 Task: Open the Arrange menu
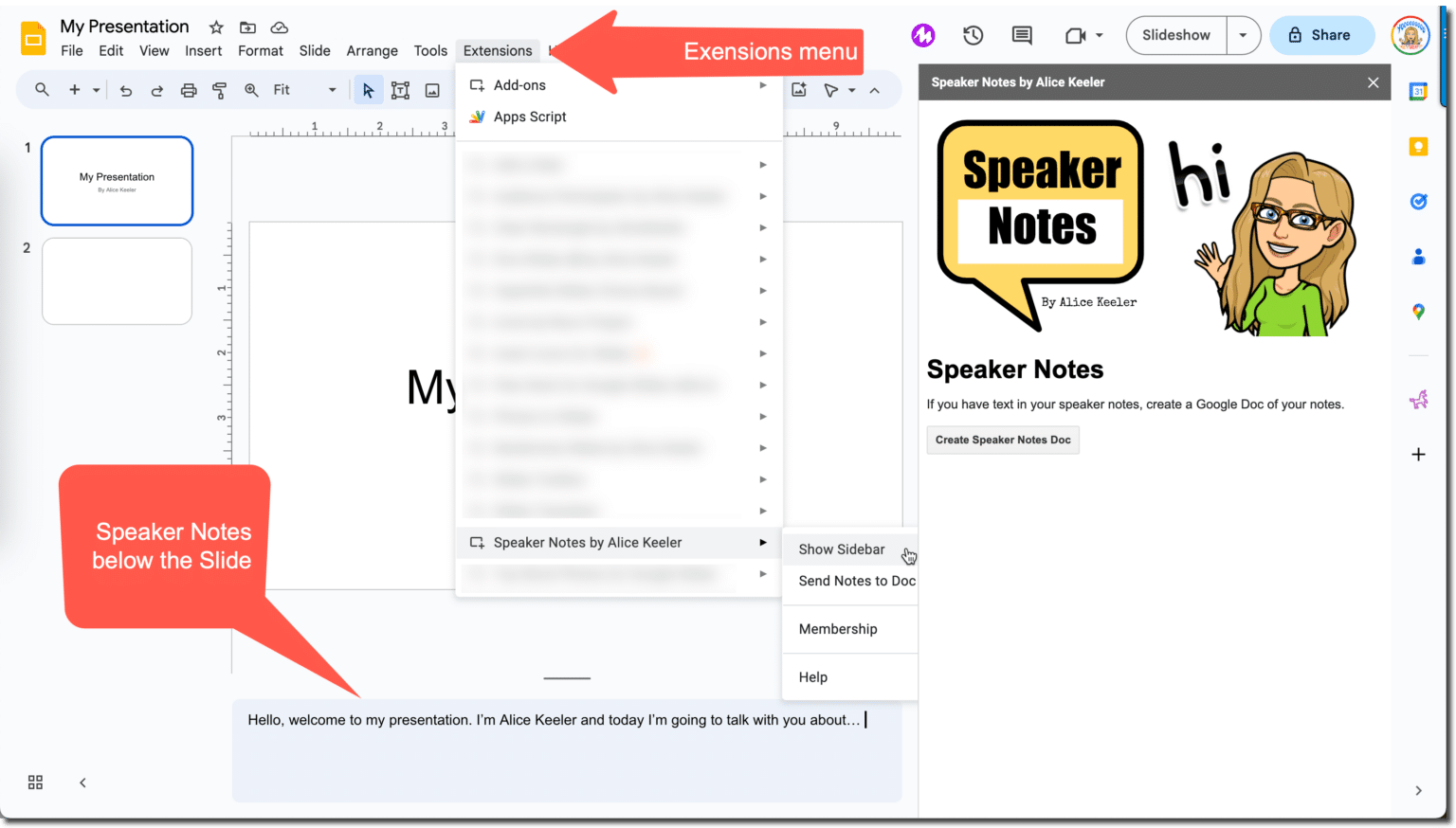coord(372,51)
